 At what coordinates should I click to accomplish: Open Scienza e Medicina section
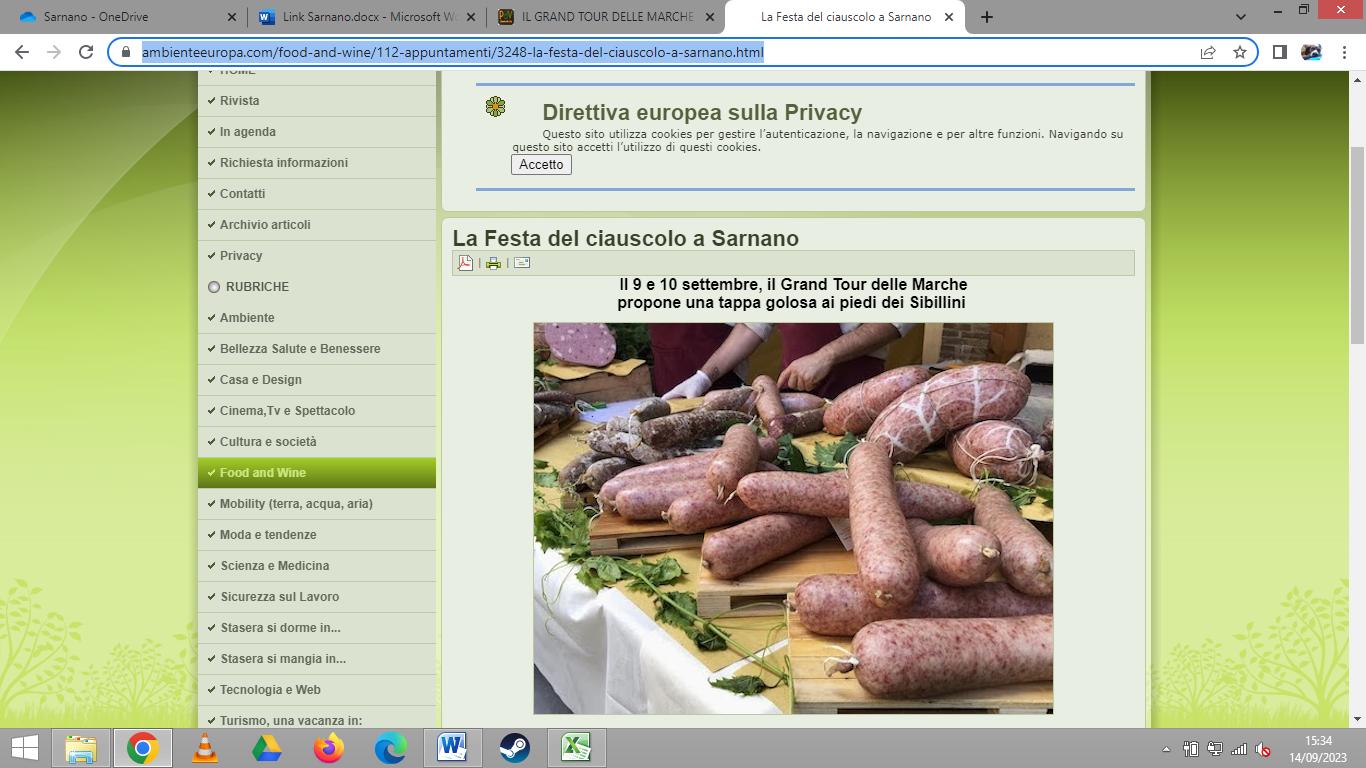[317, 566]
